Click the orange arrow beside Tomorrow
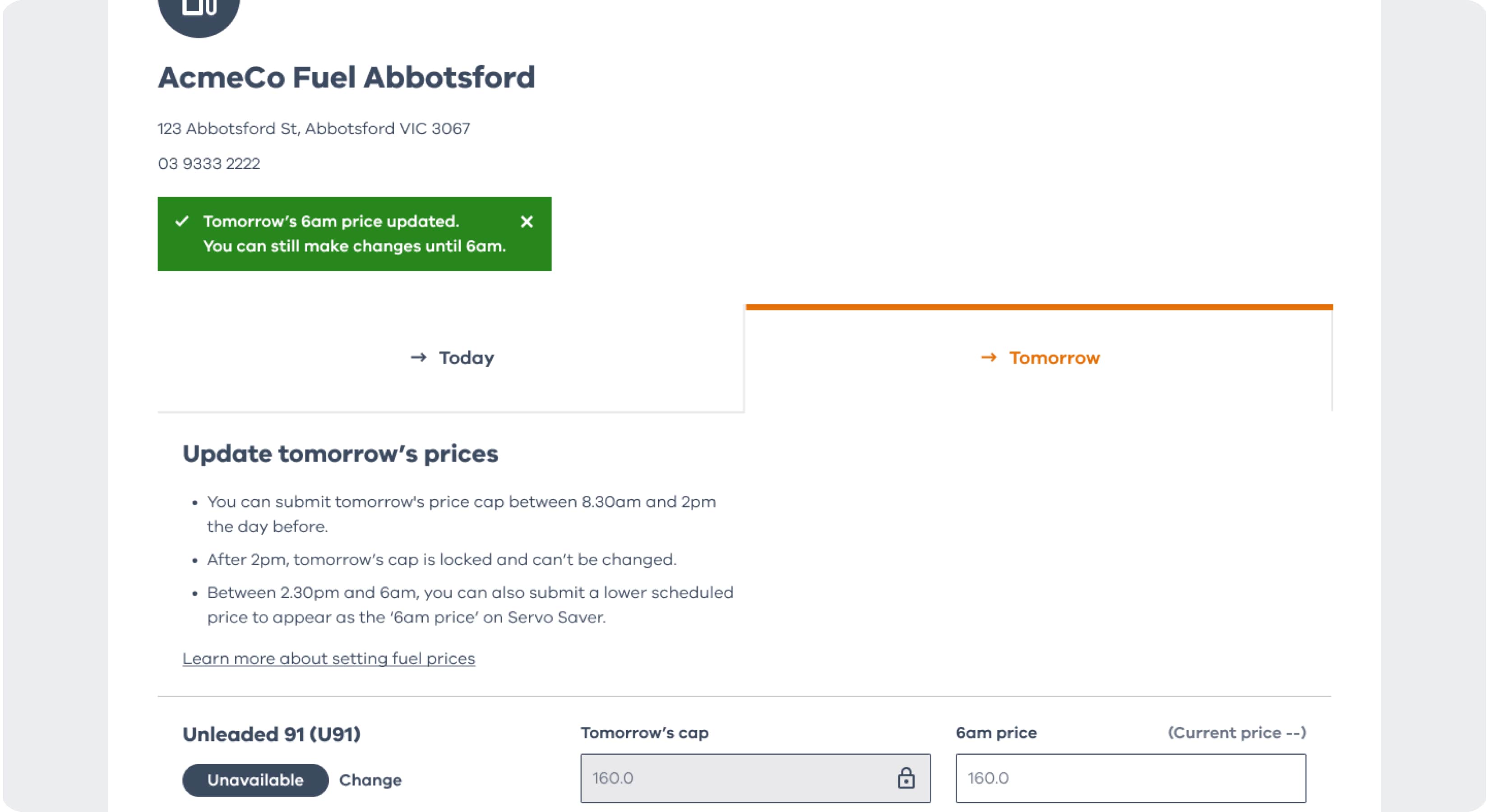The width and height of the screenshot is (1489, 812). [989, 358]
